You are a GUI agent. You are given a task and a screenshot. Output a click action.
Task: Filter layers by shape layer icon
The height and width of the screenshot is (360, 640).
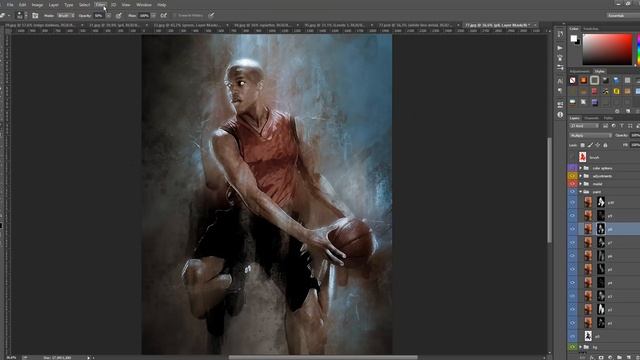click(630, 126)
